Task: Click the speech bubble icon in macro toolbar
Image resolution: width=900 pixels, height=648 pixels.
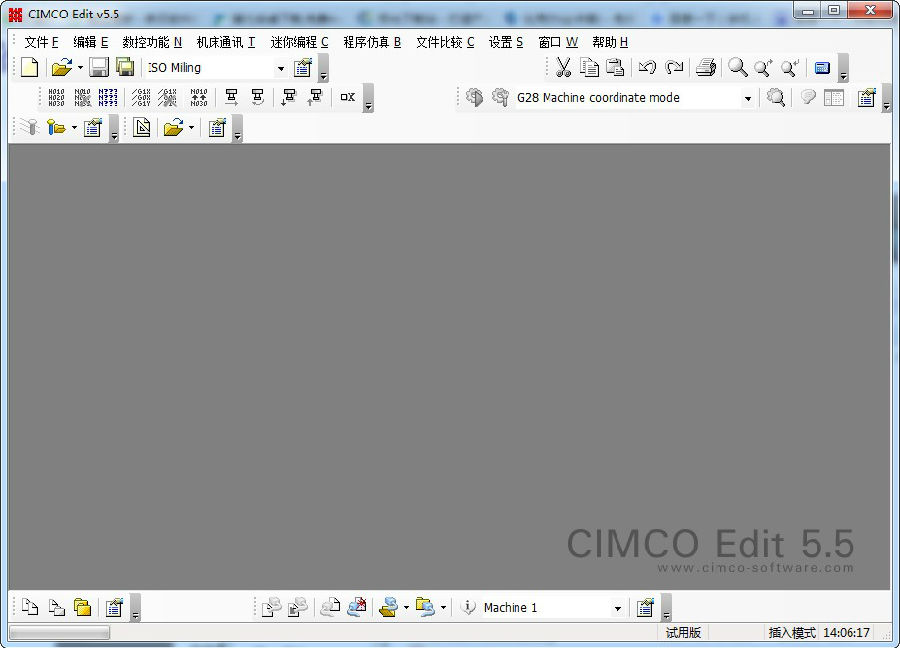Action: point(808,98)
